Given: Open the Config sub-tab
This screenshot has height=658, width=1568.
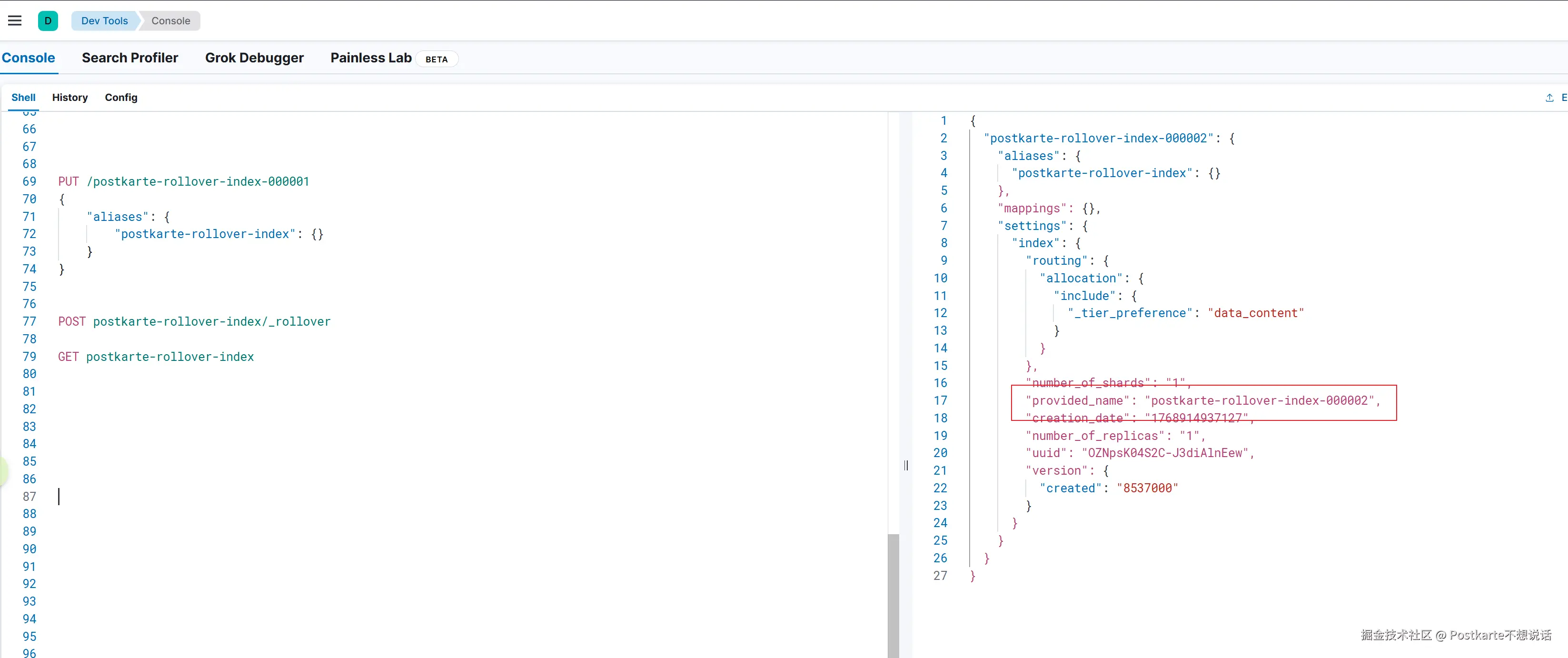Looking at the screenshot, I should point(120,98).
